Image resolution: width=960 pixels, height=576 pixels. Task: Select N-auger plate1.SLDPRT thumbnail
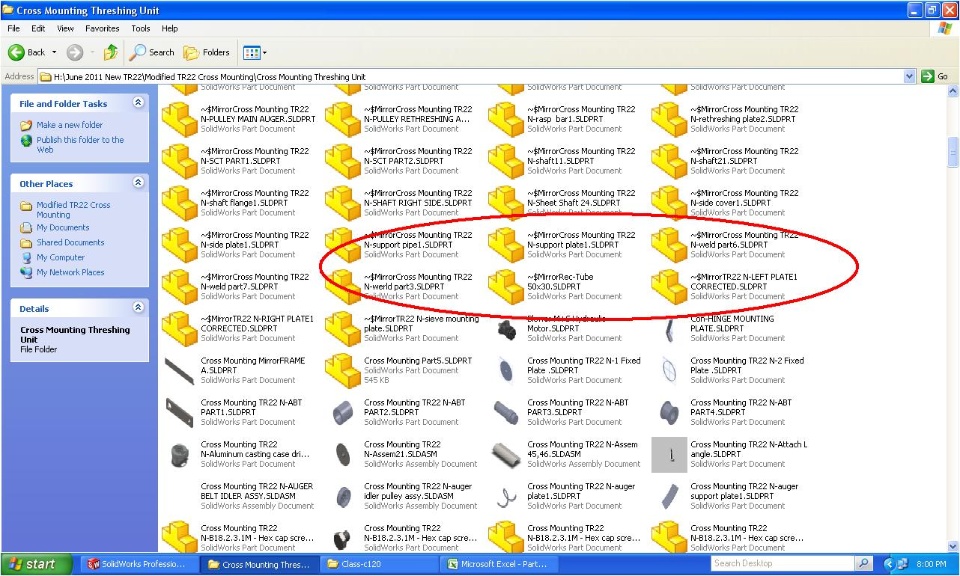coord(506,496)
